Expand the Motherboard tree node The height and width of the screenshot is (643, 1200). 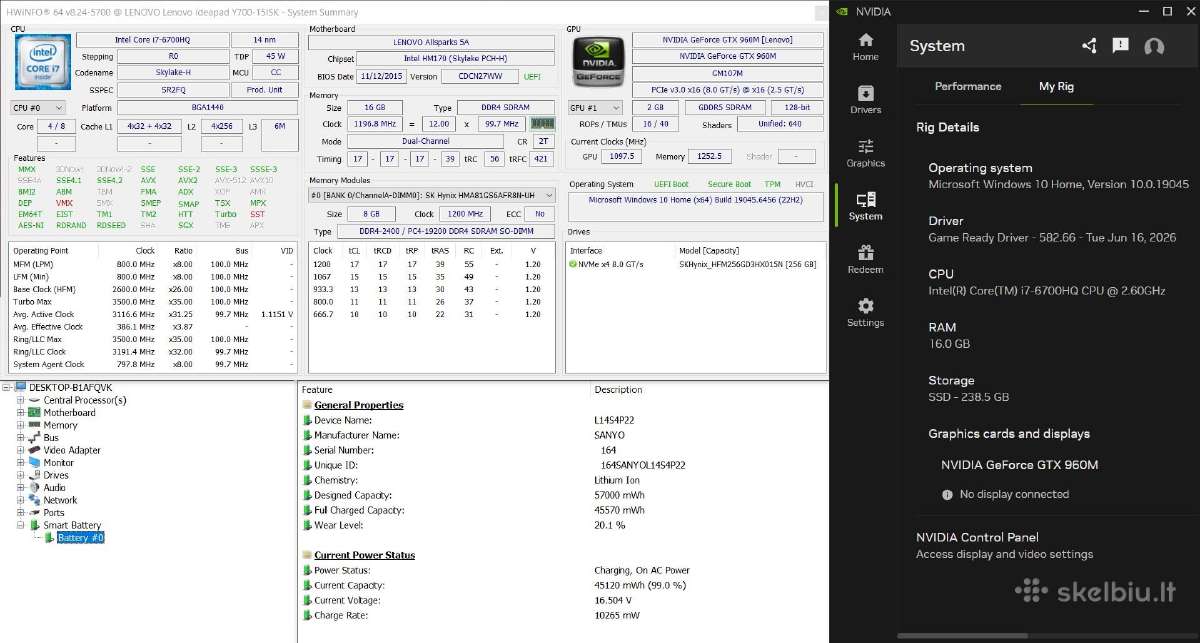tap(20, 413)
